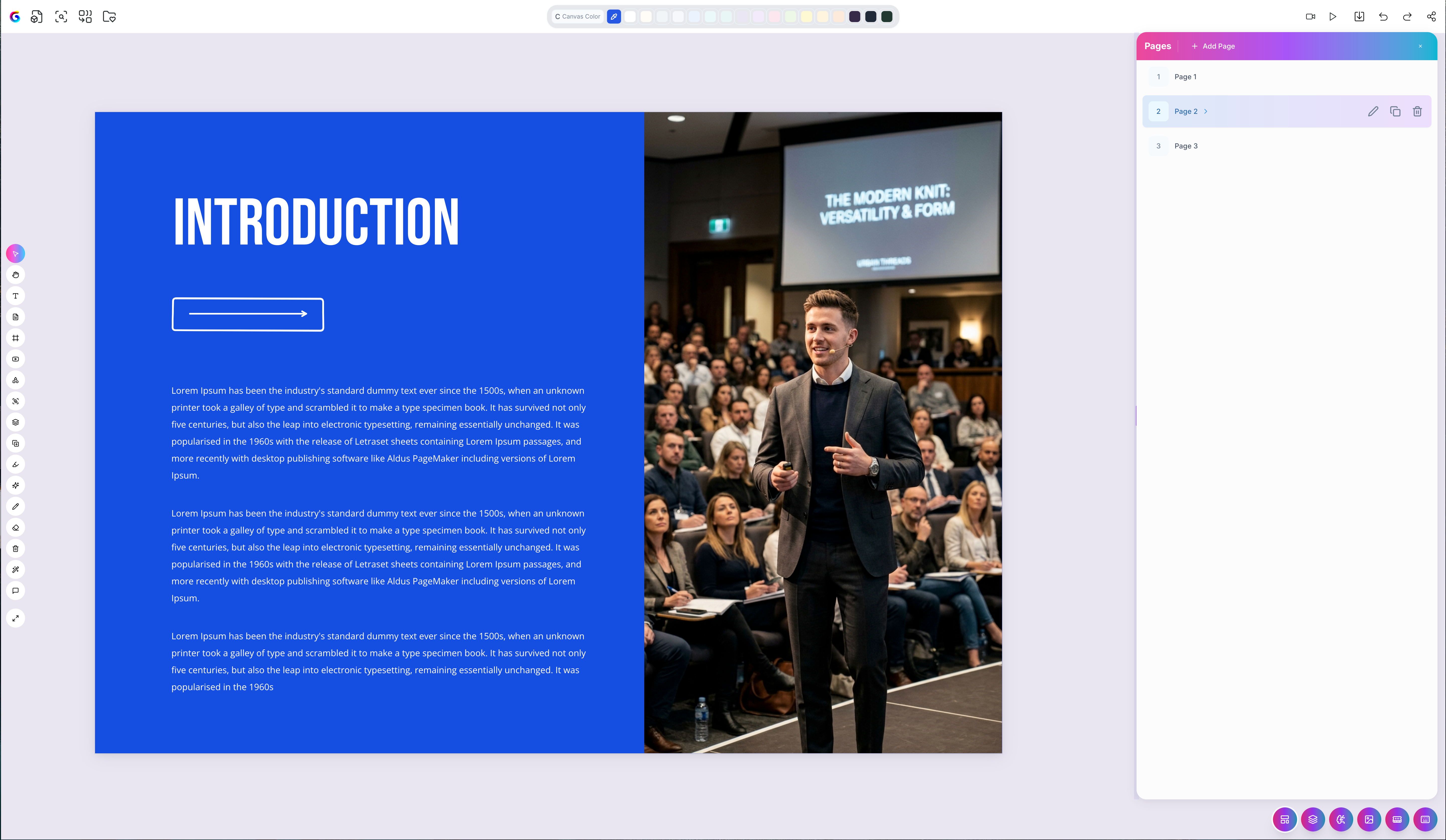Choose the light green canvas color swatch

(791, 17)
